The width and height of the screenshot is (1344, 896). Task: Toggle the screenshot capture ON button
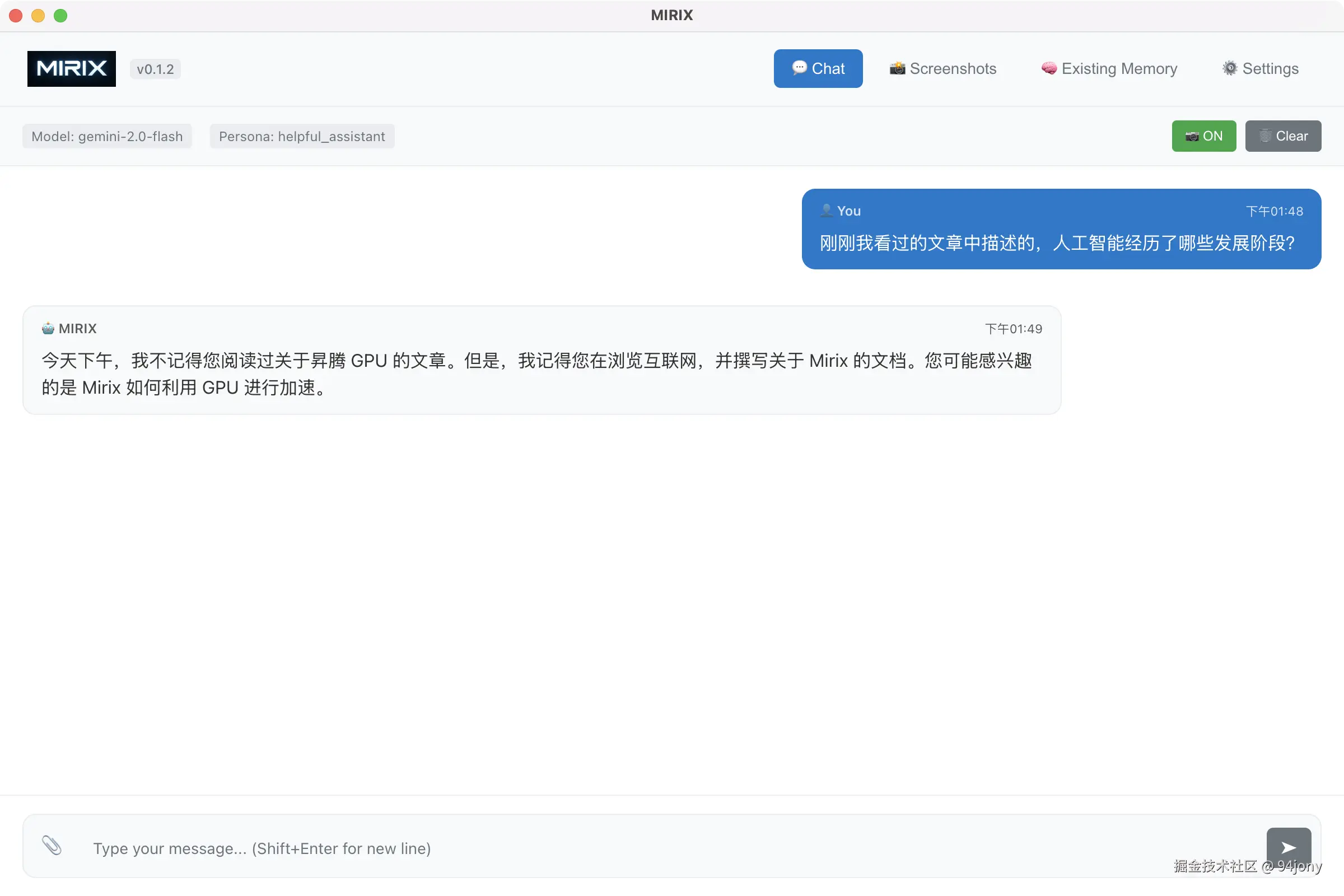[x=1203, y=136]
